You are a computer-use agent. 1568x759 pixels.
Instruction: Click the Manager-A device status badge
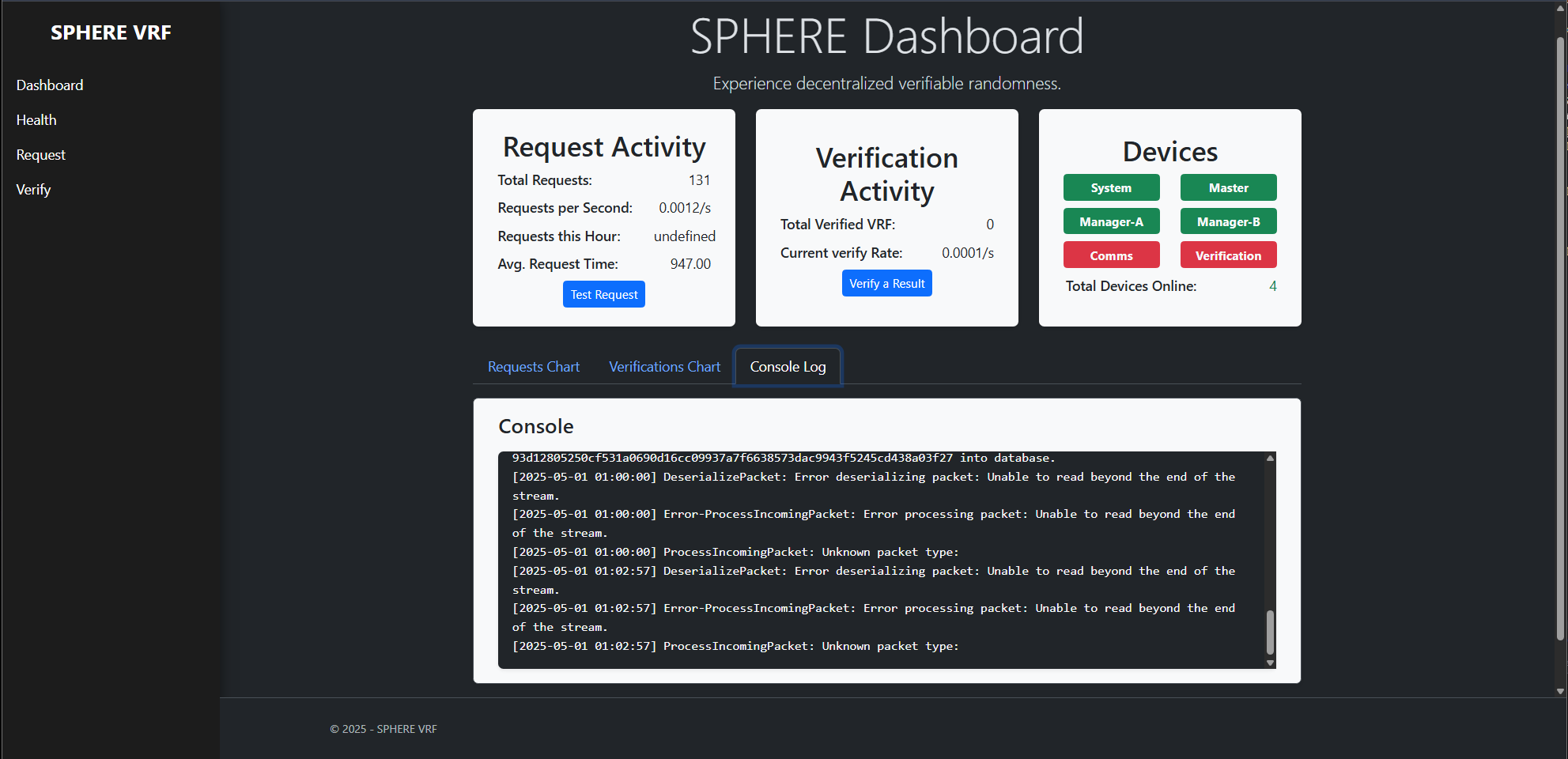[x=1111, y=221]
